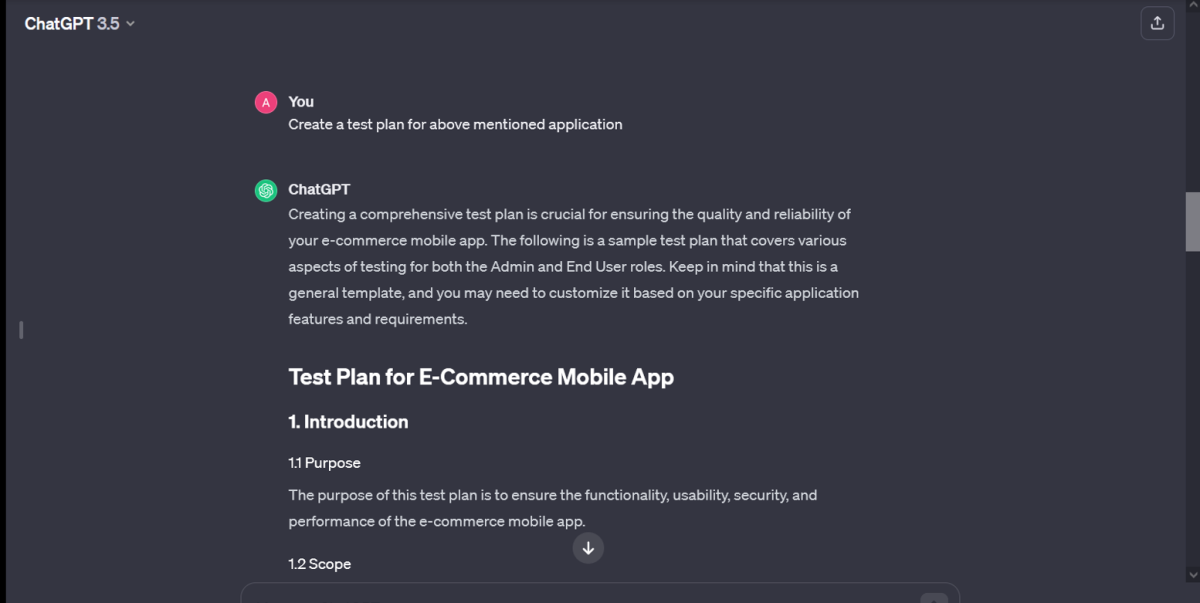Click the "1.2 Scope" subheading

(x=319, y=564)
